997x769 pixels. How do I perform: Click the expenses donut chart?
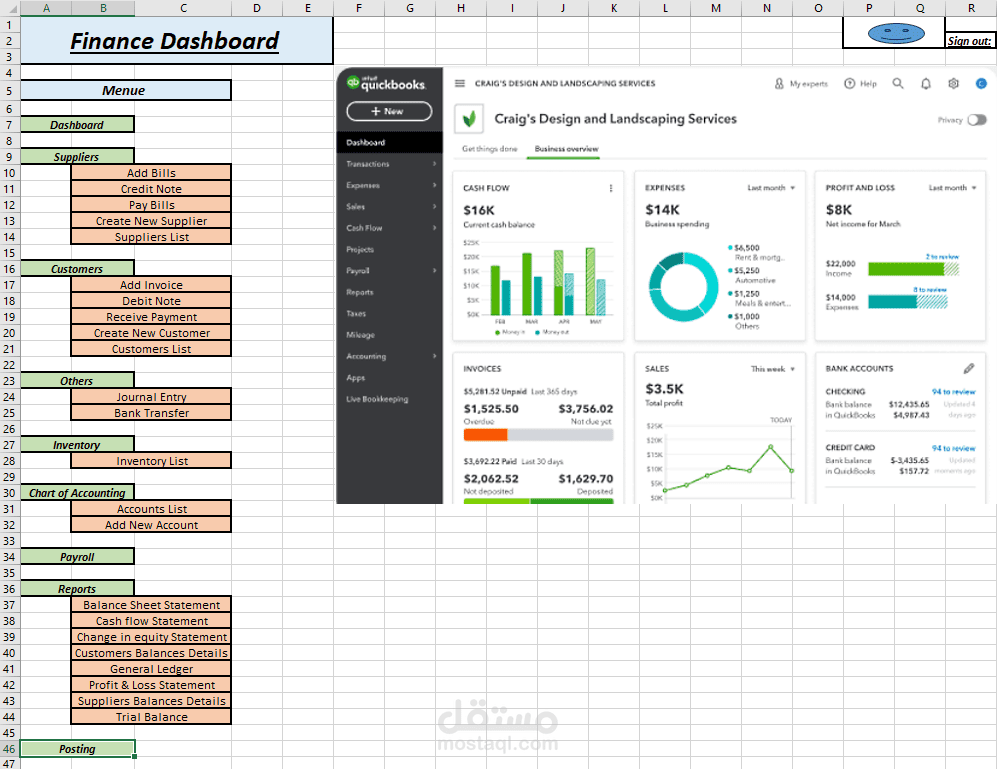point(683,287)
